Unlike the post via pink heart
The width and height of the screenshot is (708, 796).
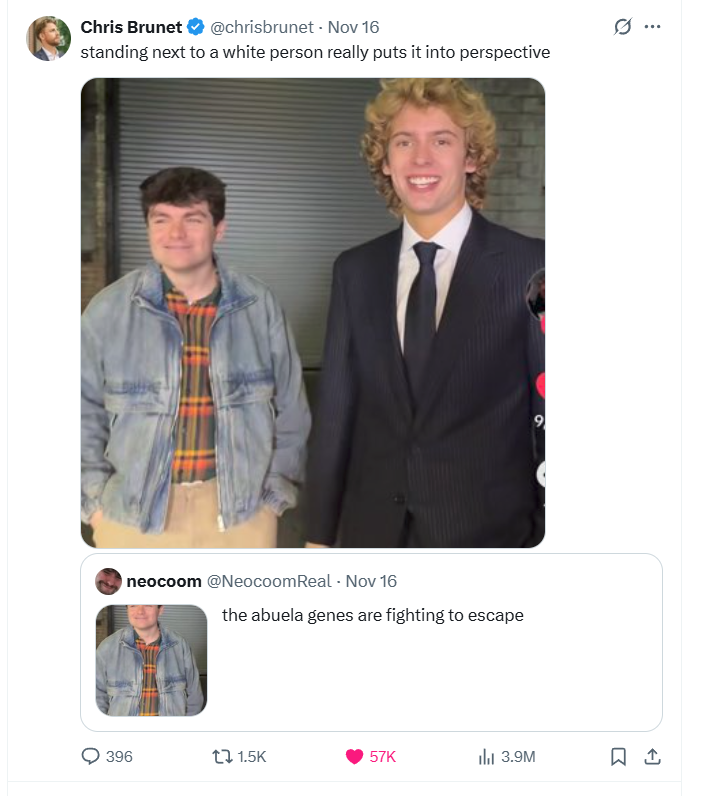click(x=354, y=757)
